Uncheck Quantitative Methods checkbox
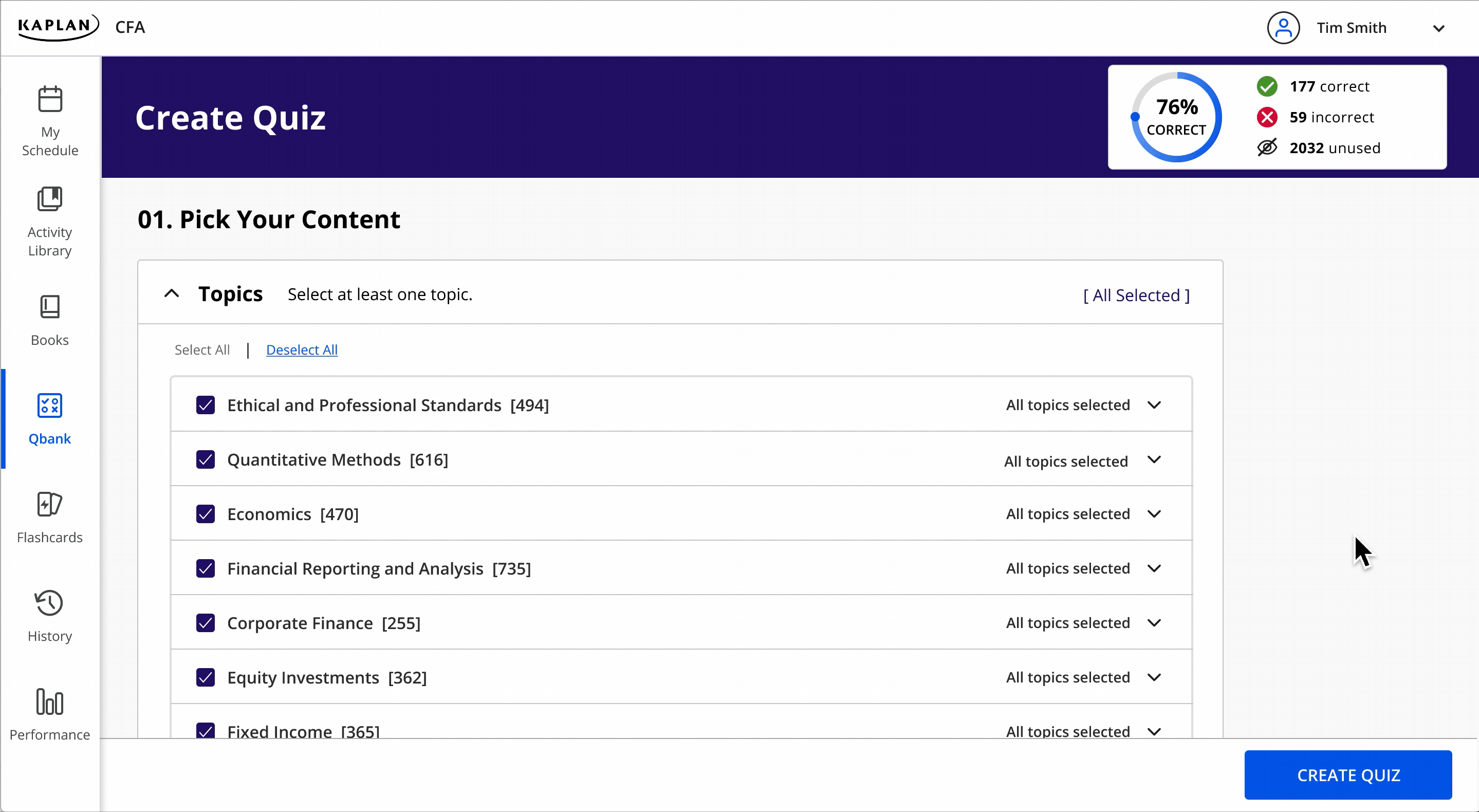The image size is (1479, 812). pos(206,459)
